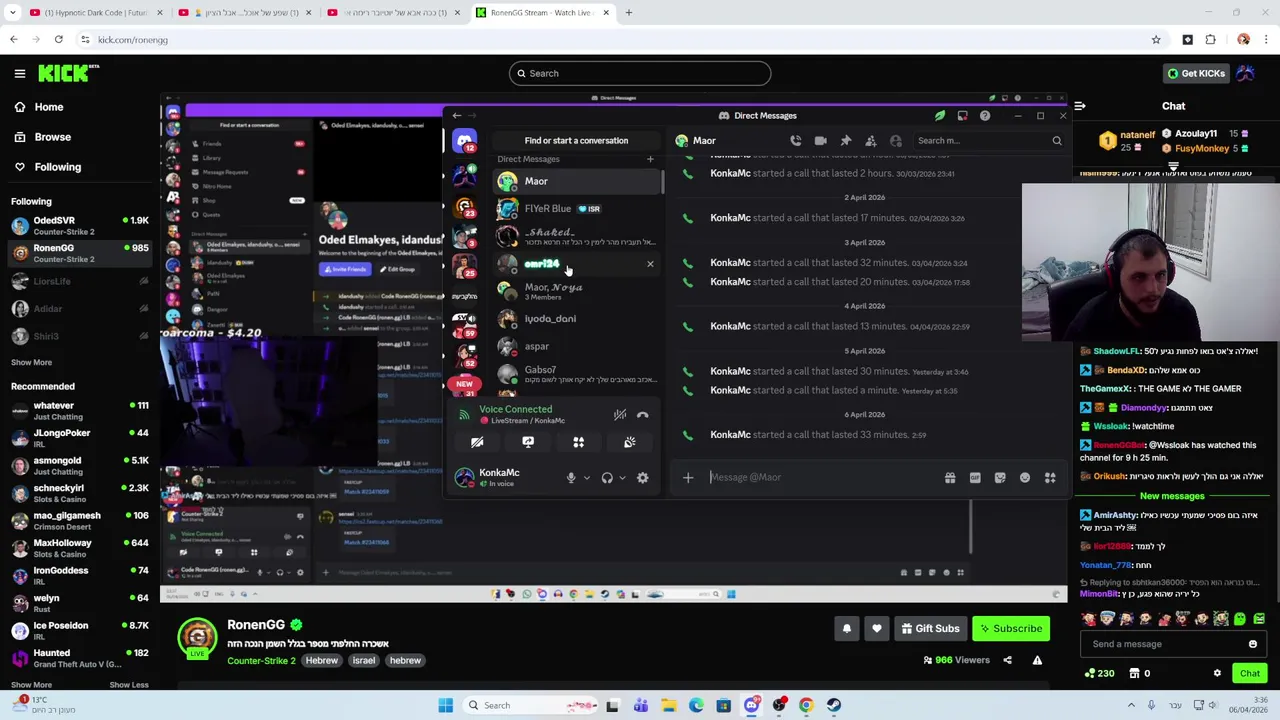Open the Kick hamburger sidebar menu
This screenshot has width=1280, height=720.
click(19, 73)
